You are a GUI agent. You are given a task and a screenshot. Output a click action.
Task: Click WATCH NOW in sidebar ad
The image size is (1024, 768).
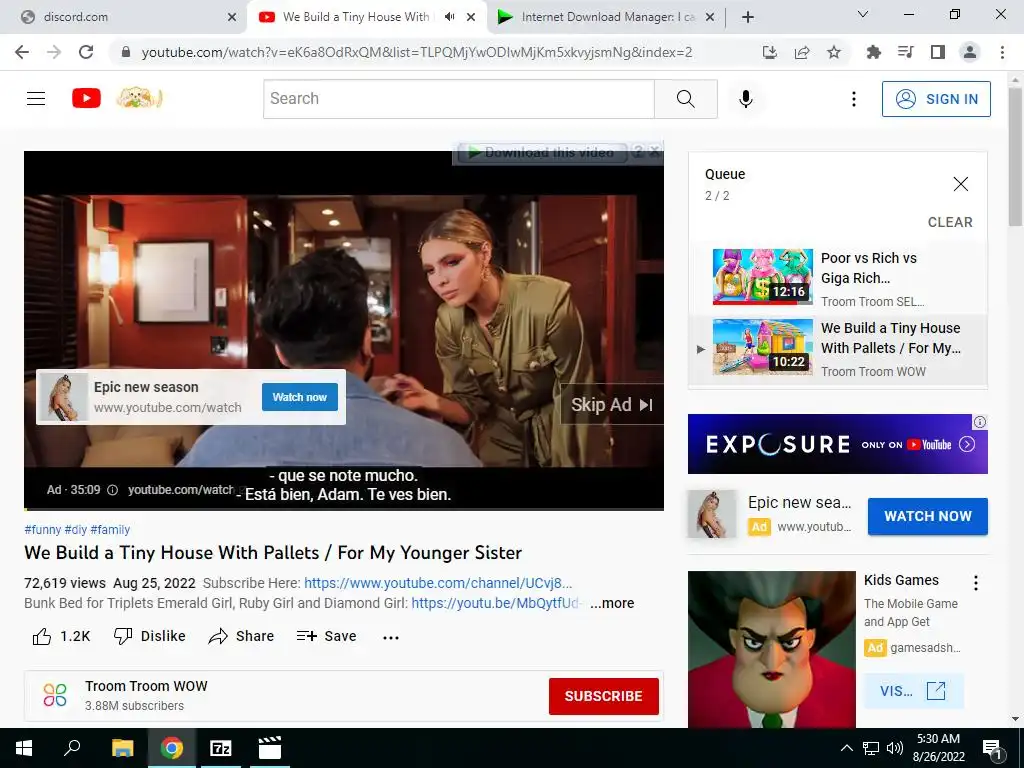[927, 516]
